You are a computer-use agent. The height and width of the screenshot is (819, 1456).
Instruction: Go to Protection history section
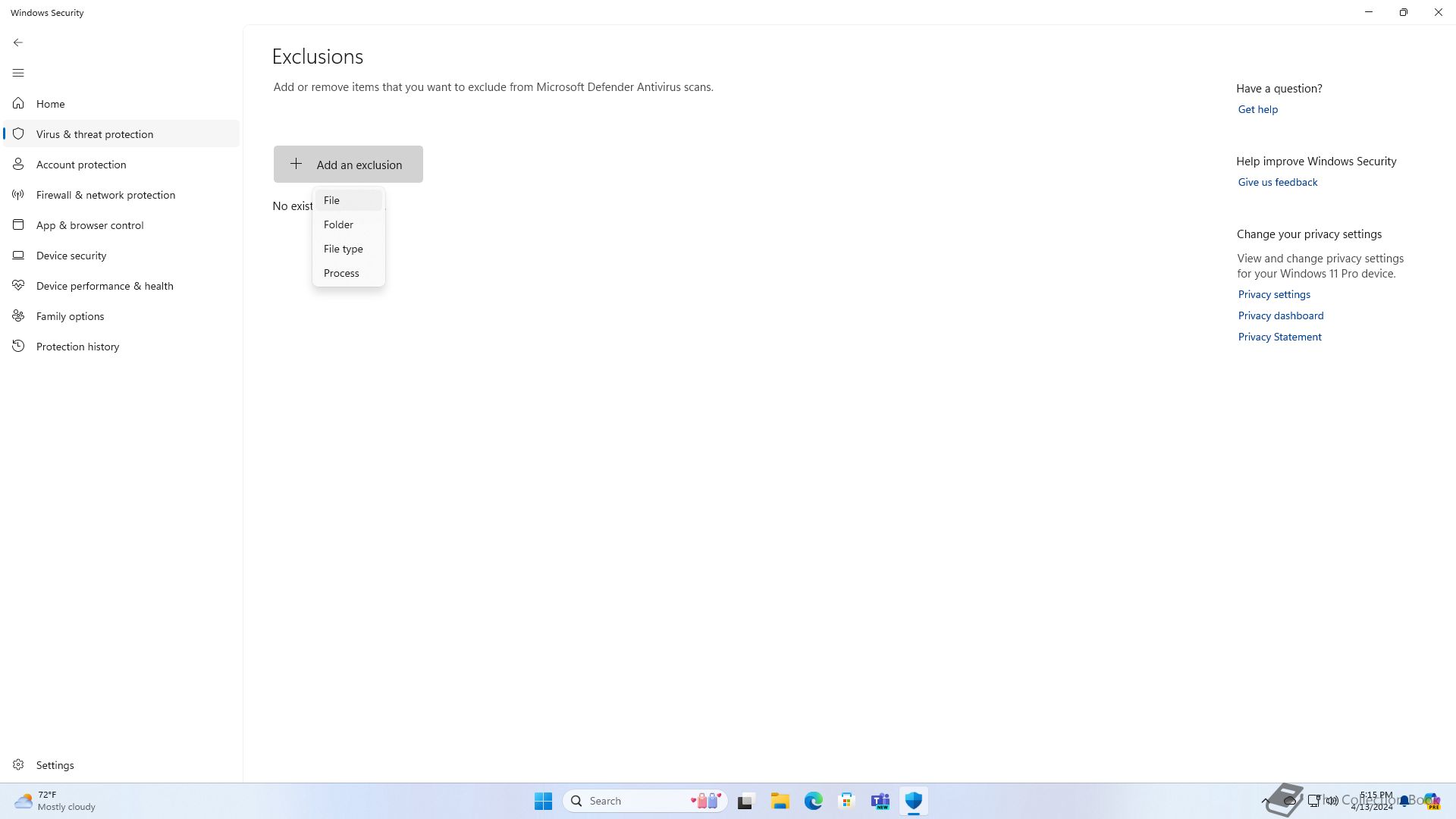click(x=121, y=346)
